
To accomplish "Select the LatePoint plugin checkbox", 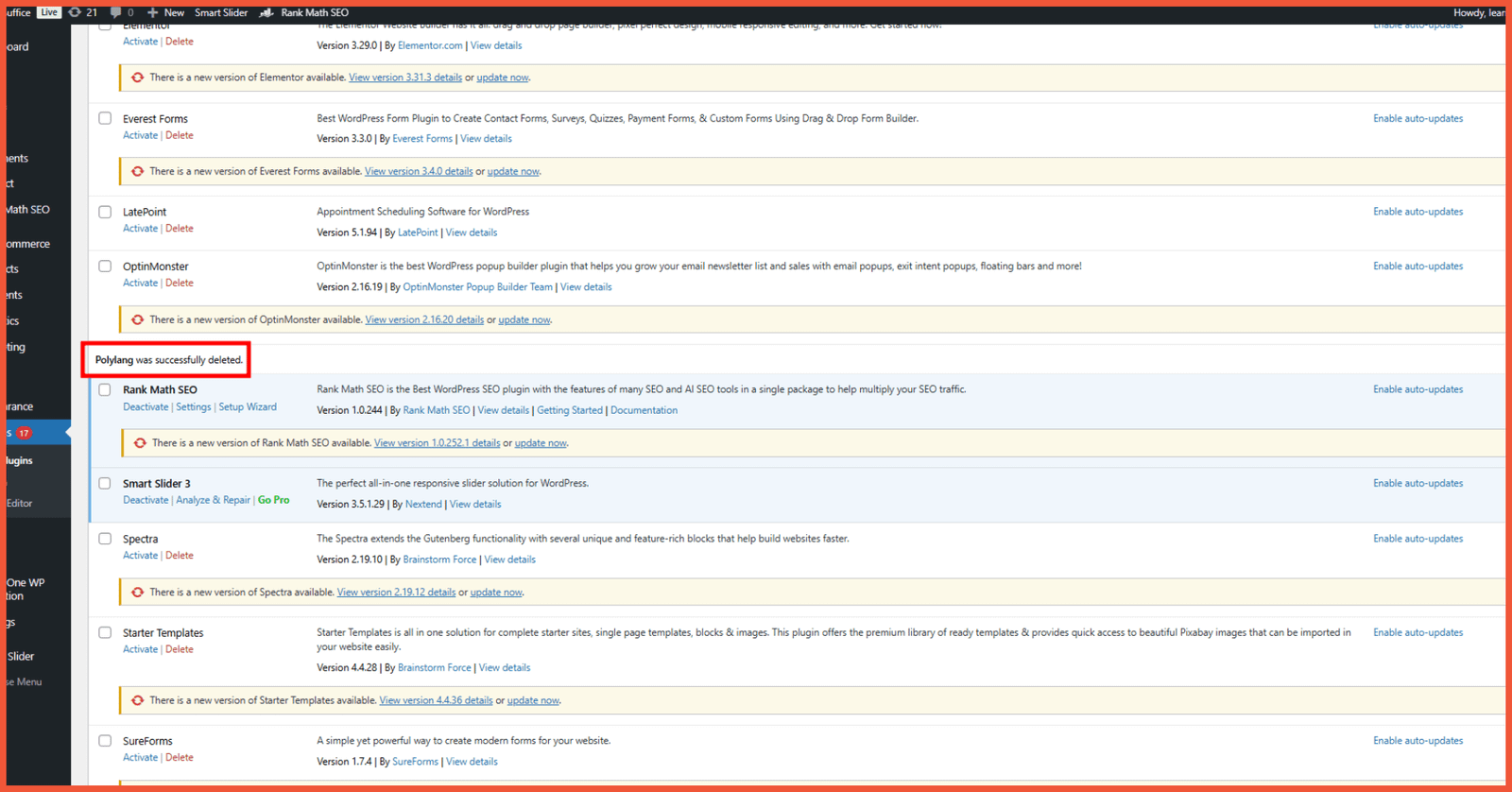I will 105,212.
